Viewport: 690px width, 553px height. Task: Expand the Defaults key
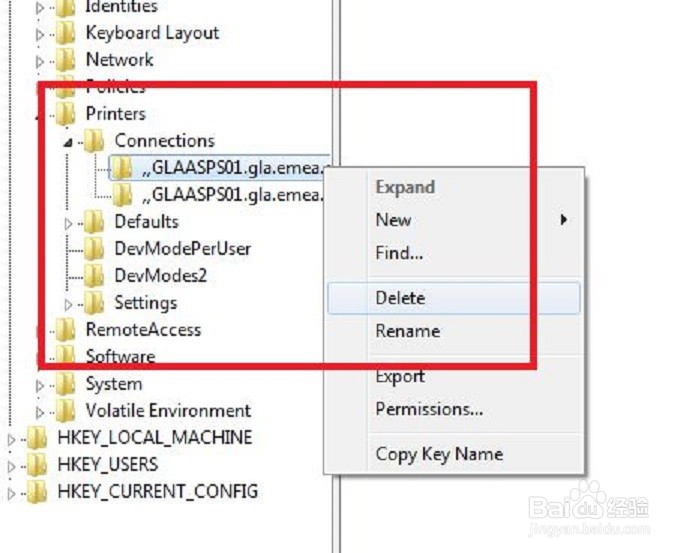click(68, 223)
